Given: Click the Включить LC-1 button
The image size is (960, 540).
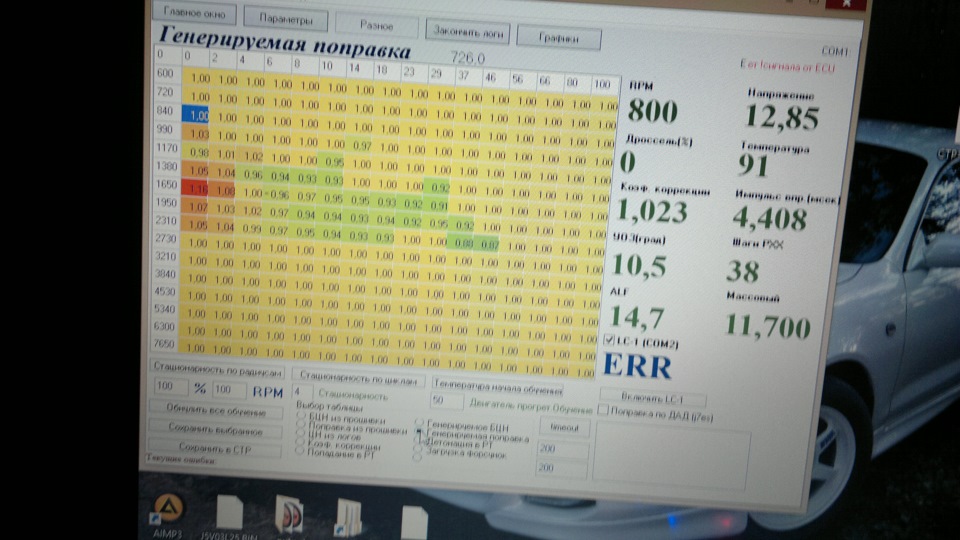Looking at the screenshot, I should (x=653, y=398).
